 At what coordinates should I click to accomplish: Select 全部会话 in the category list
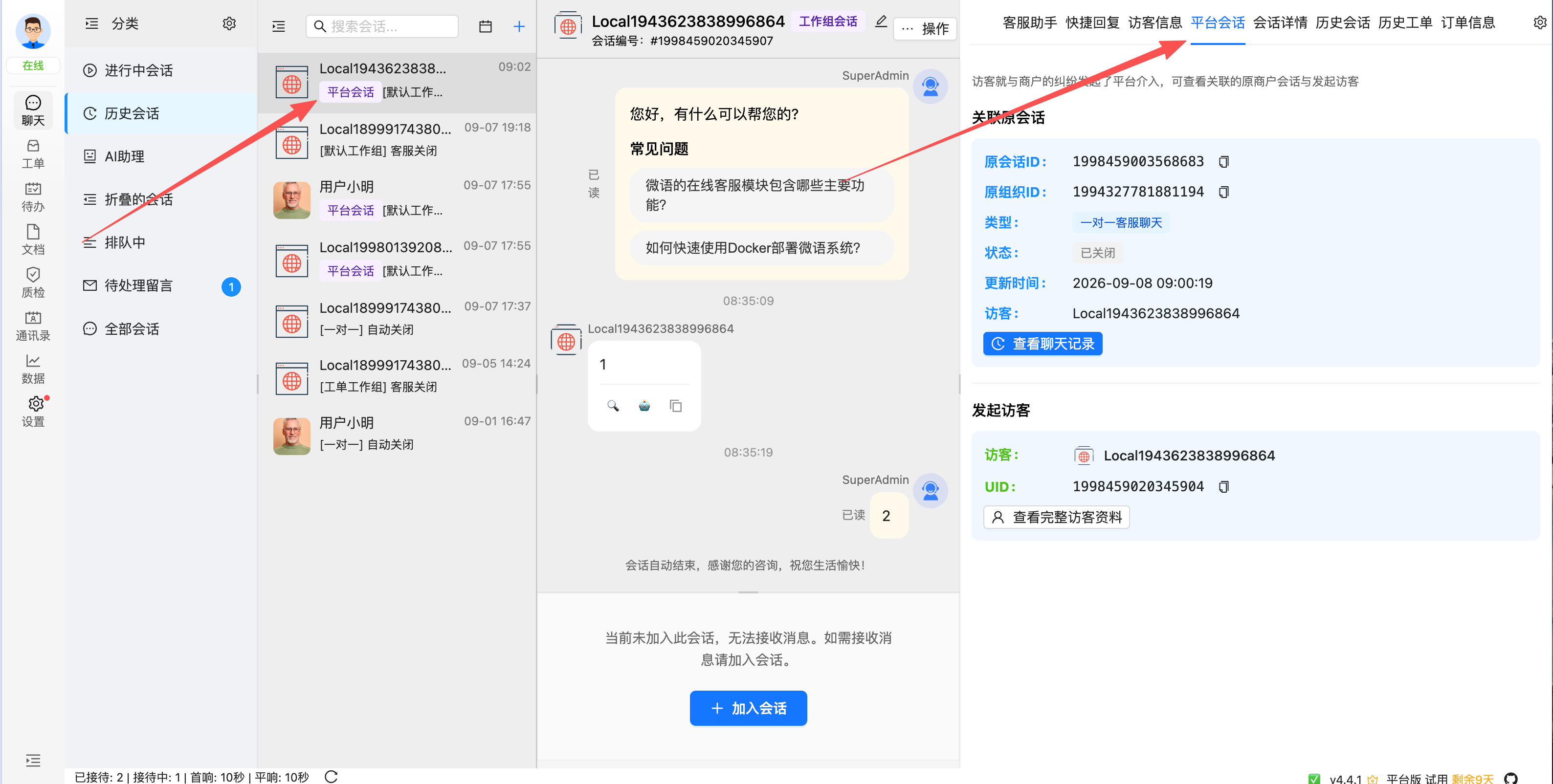(x=161, y=329)
